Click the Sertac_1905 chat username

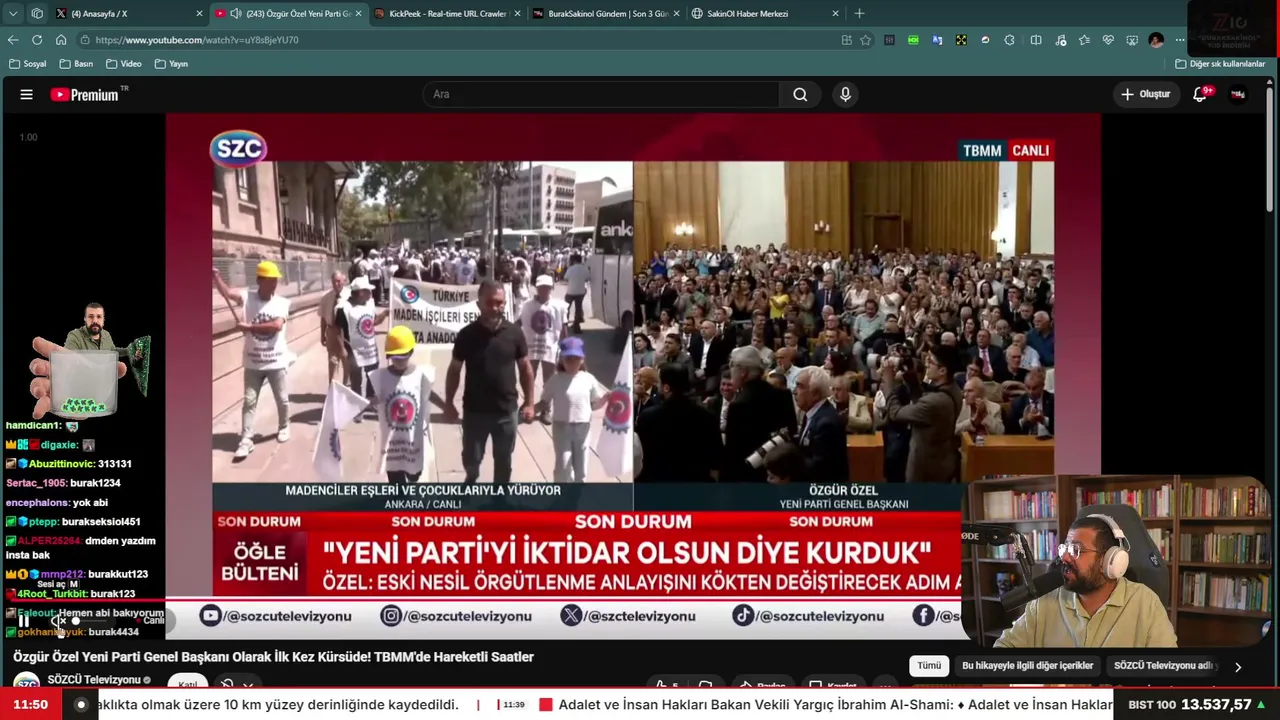[x=38, y=483]
